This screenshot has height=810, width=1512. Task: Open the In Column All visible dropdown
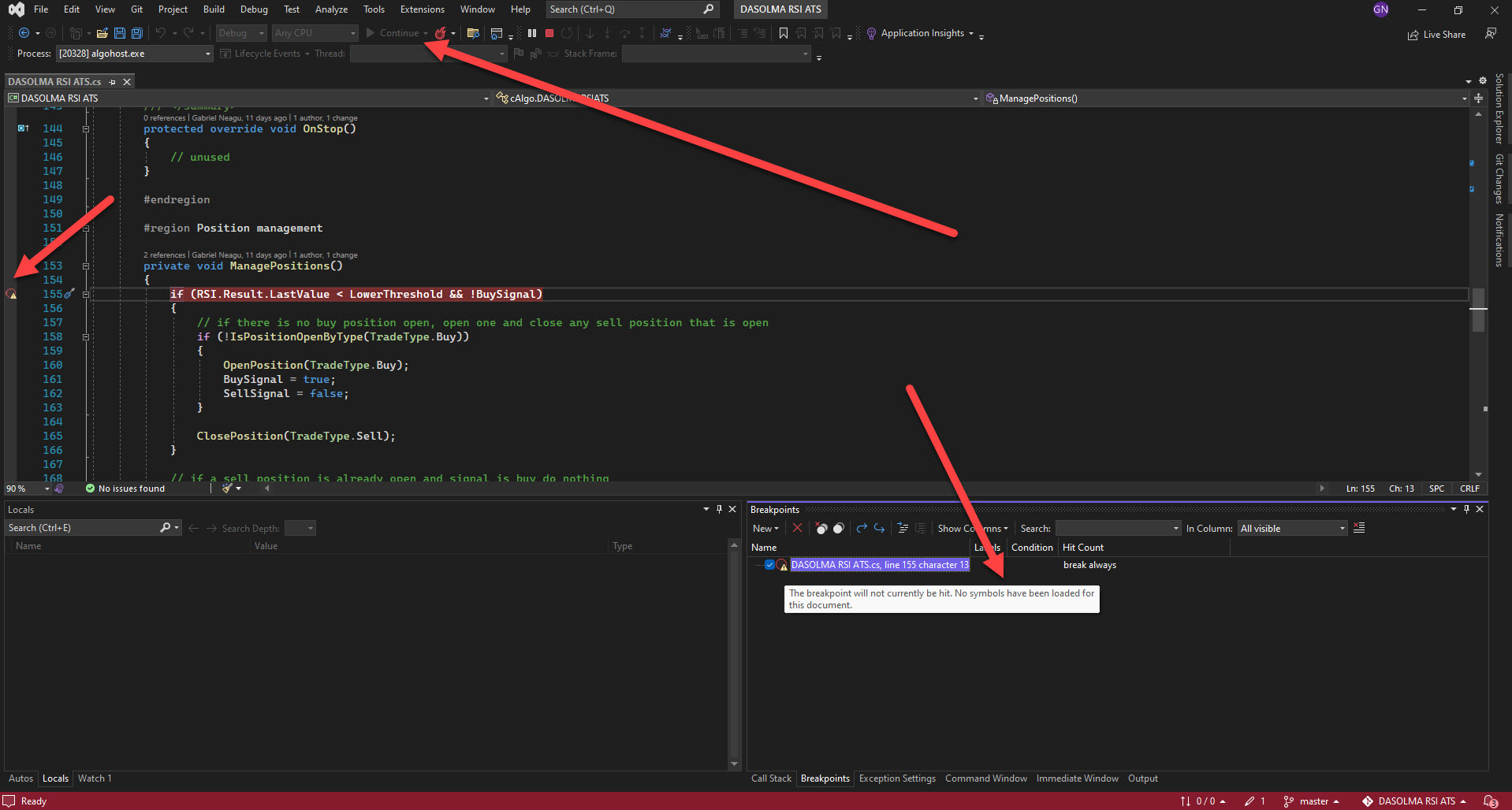tap(1292, 528)
